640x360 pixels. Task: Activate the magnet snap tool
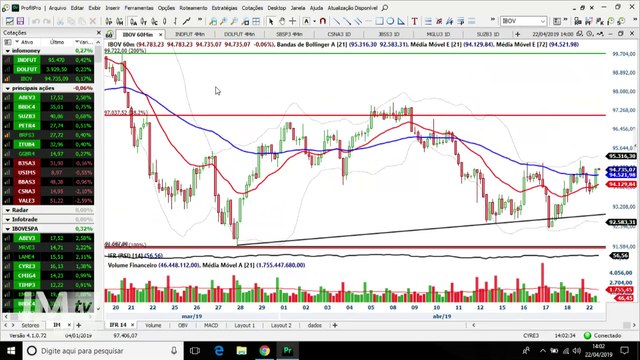[x=323, y=21]
